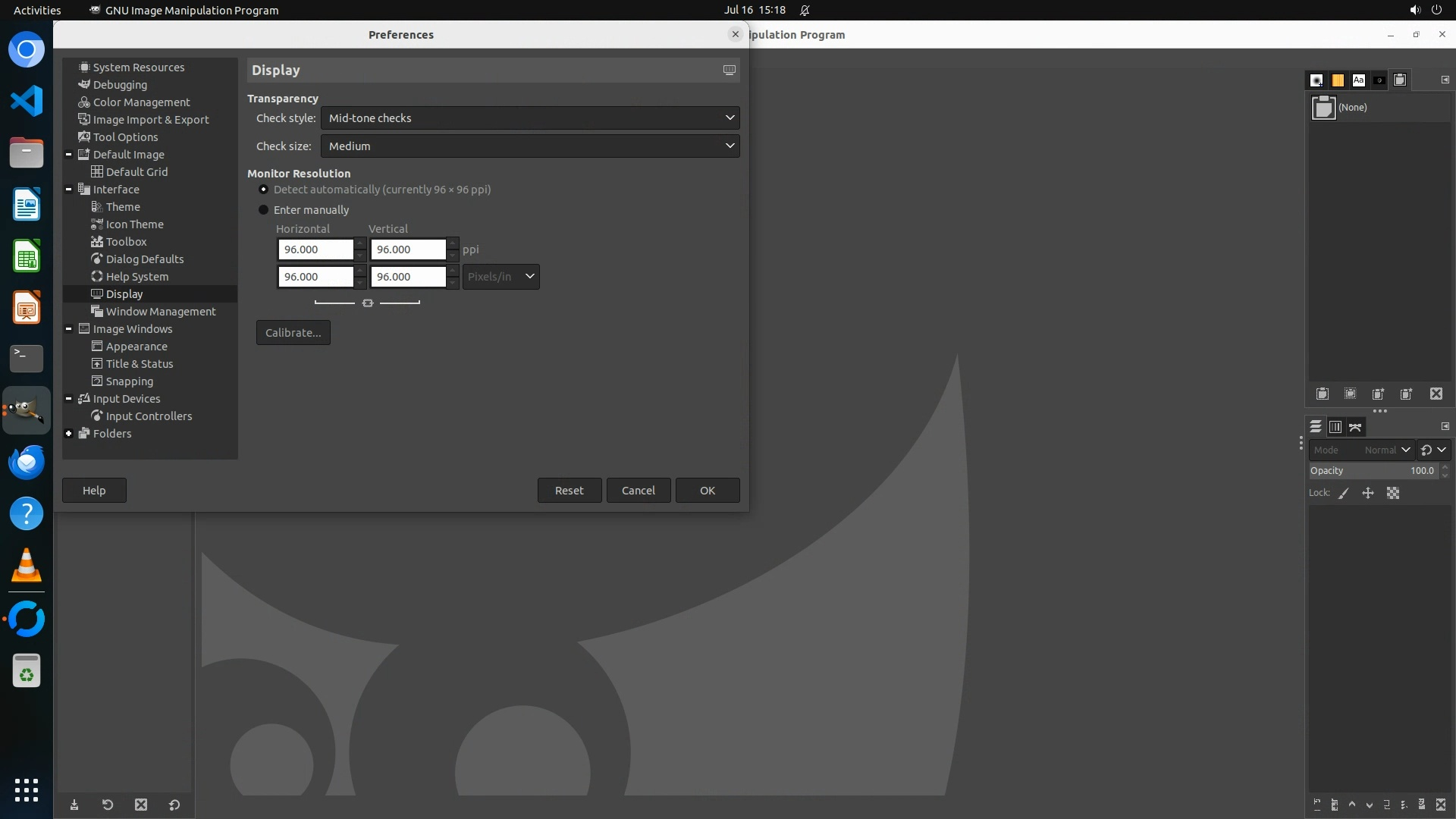The height and width of the screenshot is (819, 1456).
Task: Open the Check size dropdown
Action: tap(530, 146)
